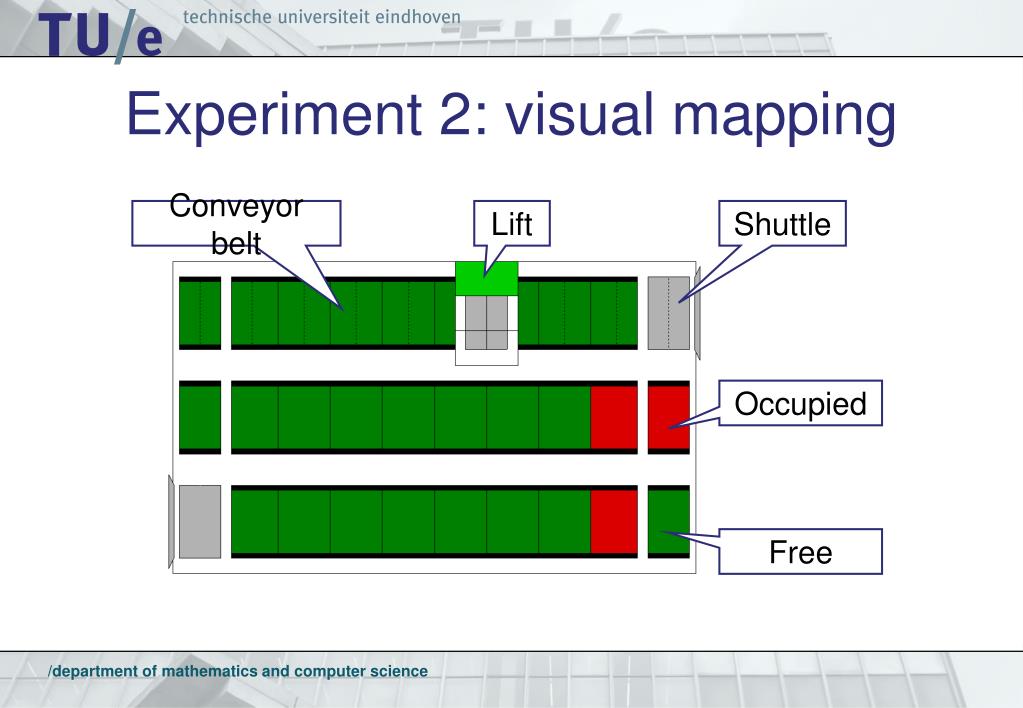Click the 'Experiment 2: visual mapping' title
Image resolution: width=1023 pixels, height=708 pixels.
coord(512,115)
